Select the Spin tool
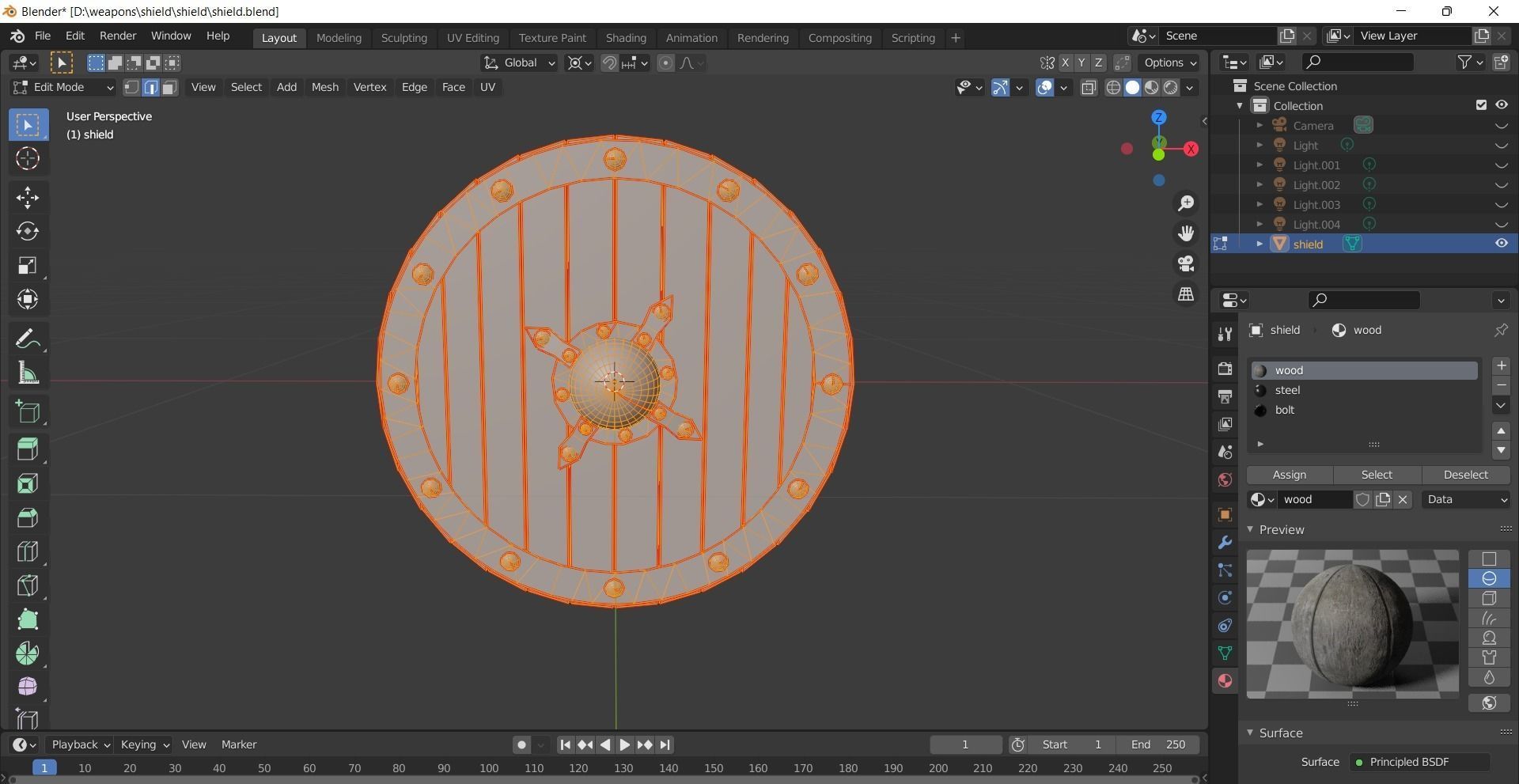 pos(28,654)
